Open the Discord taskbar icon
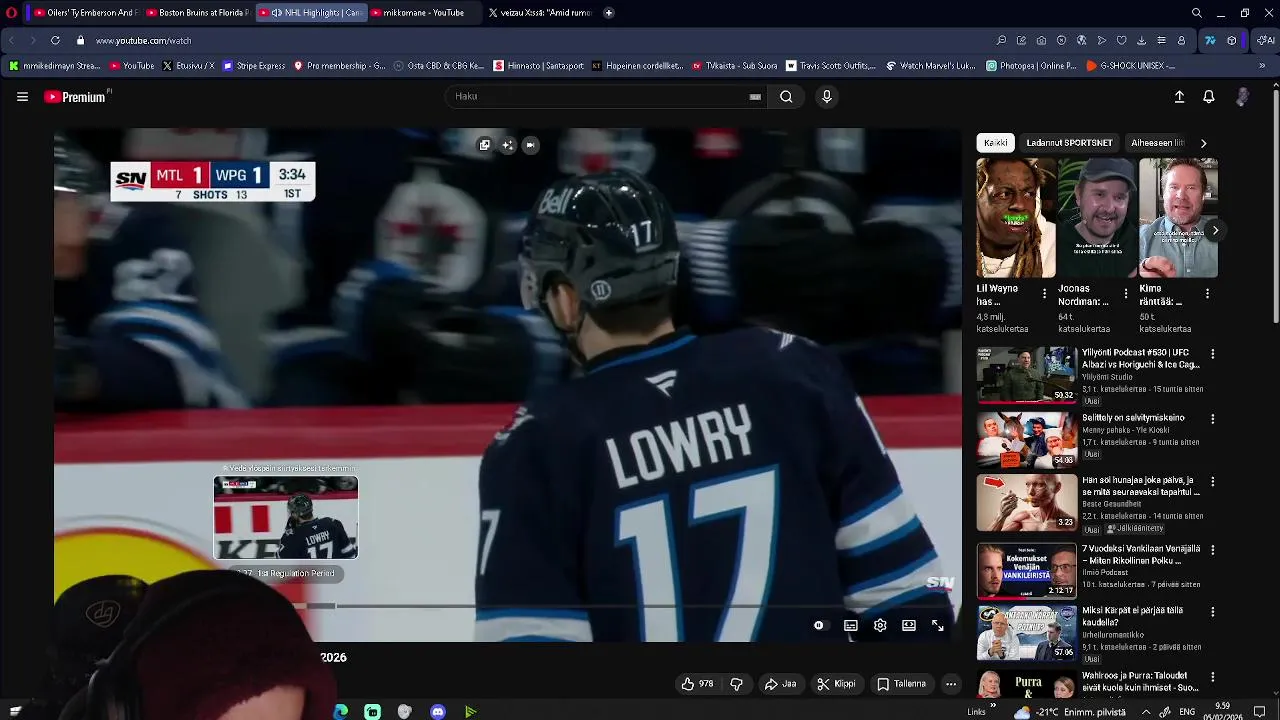Image resolution: width=1280 pixels, height=720 pixels. [x=437, y=712]
